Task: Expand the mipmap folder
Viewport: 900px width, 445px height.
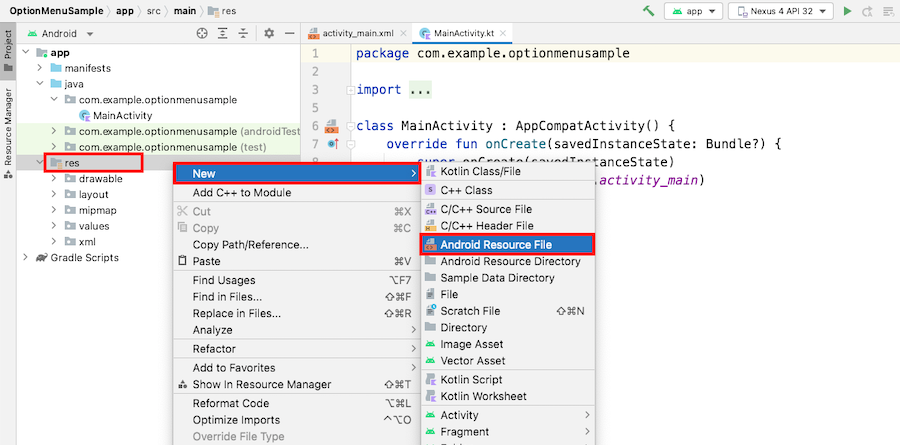Action: tap(53, 210)
